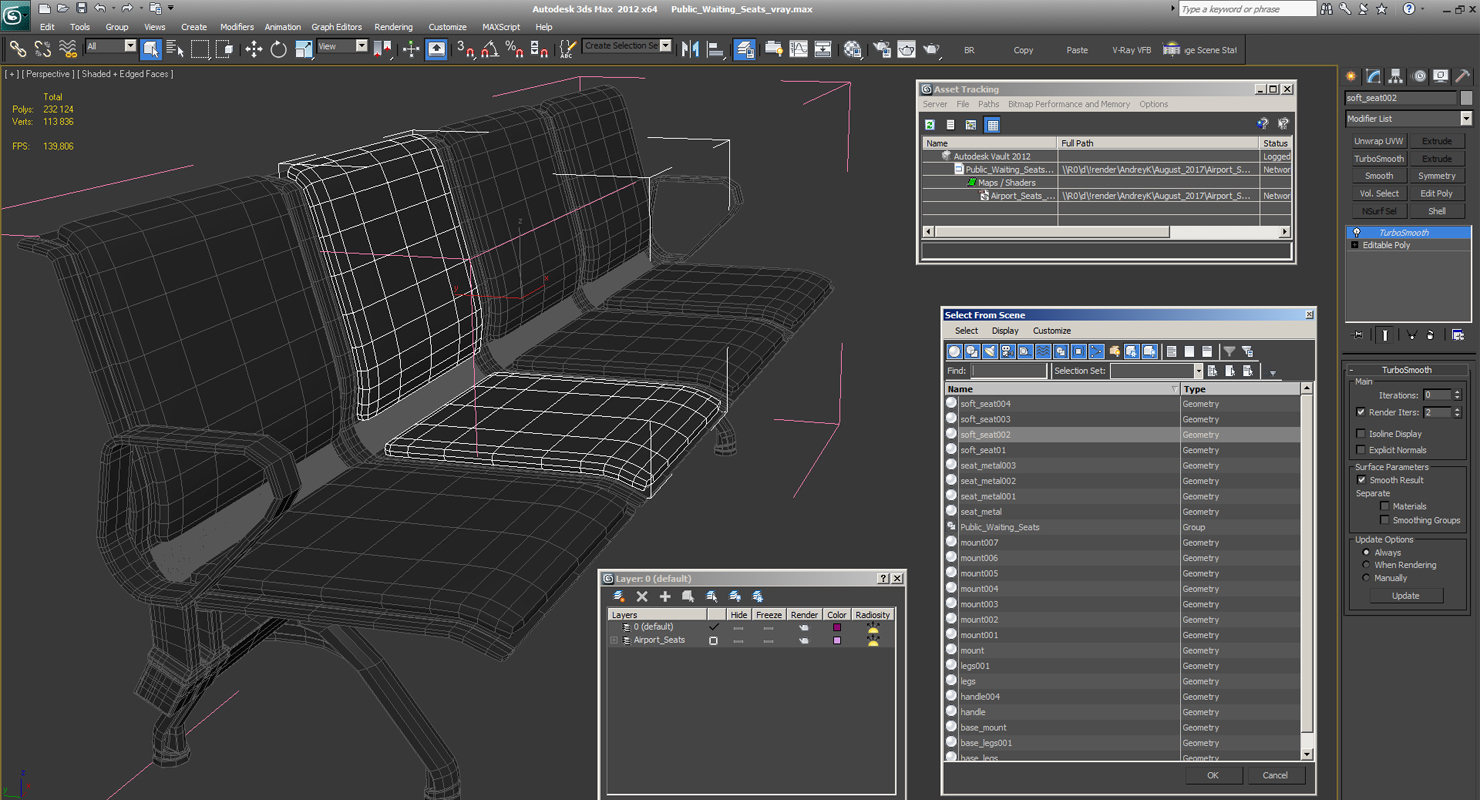Click the Render Production teapot icon

point(930,48)
